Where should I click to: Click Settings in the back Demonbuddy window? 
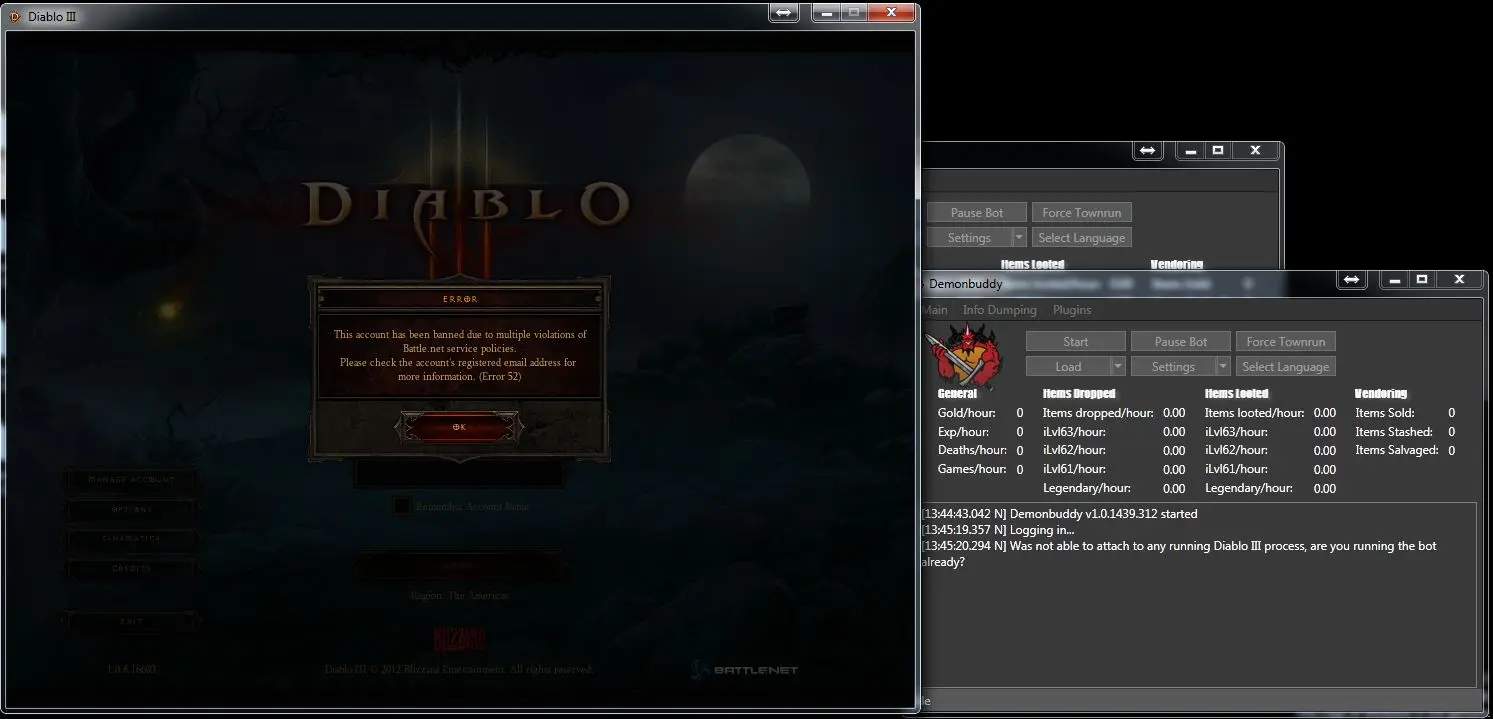tap(969, 238)
